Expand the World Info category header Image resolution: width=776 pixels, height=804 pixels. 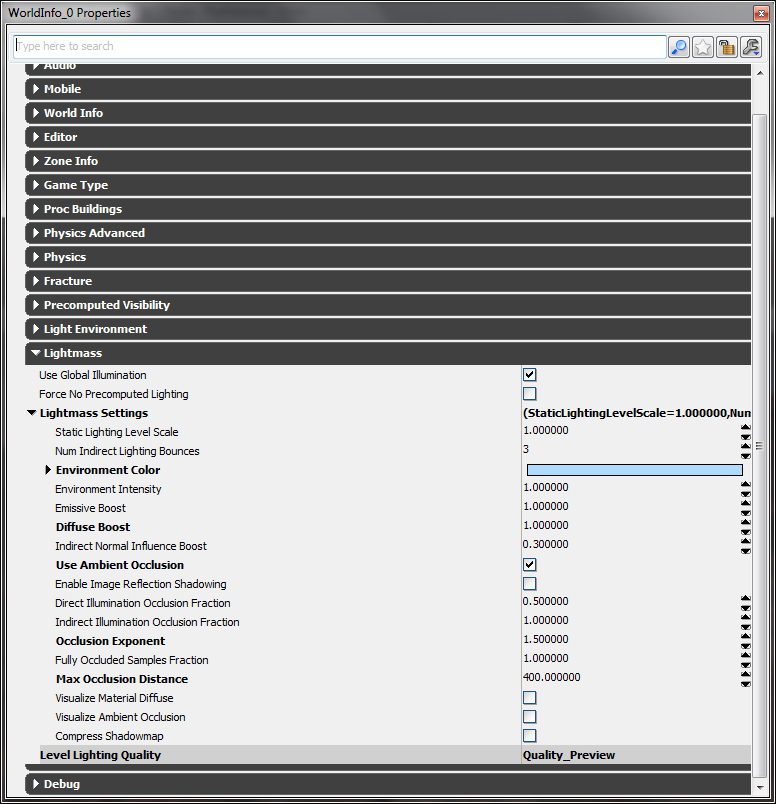(37, 113)
